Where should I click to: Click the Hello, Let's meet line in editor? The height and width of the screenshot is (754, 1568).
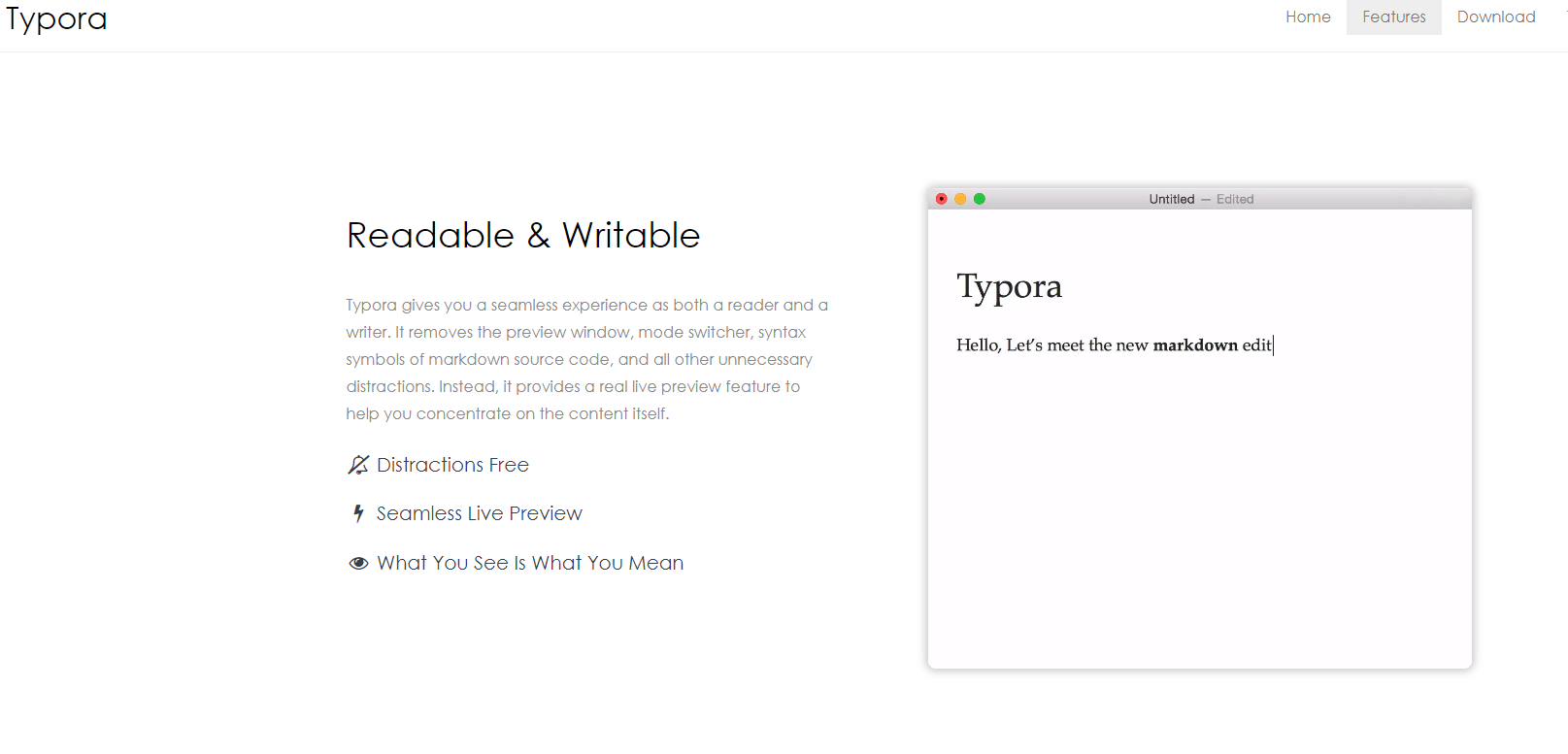[1114, 344]
